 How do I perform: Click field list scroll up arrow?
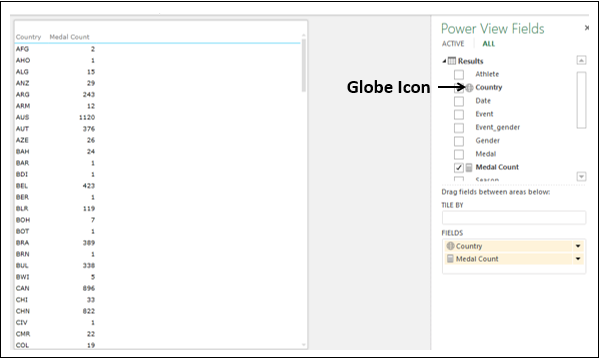pos(581,60)
